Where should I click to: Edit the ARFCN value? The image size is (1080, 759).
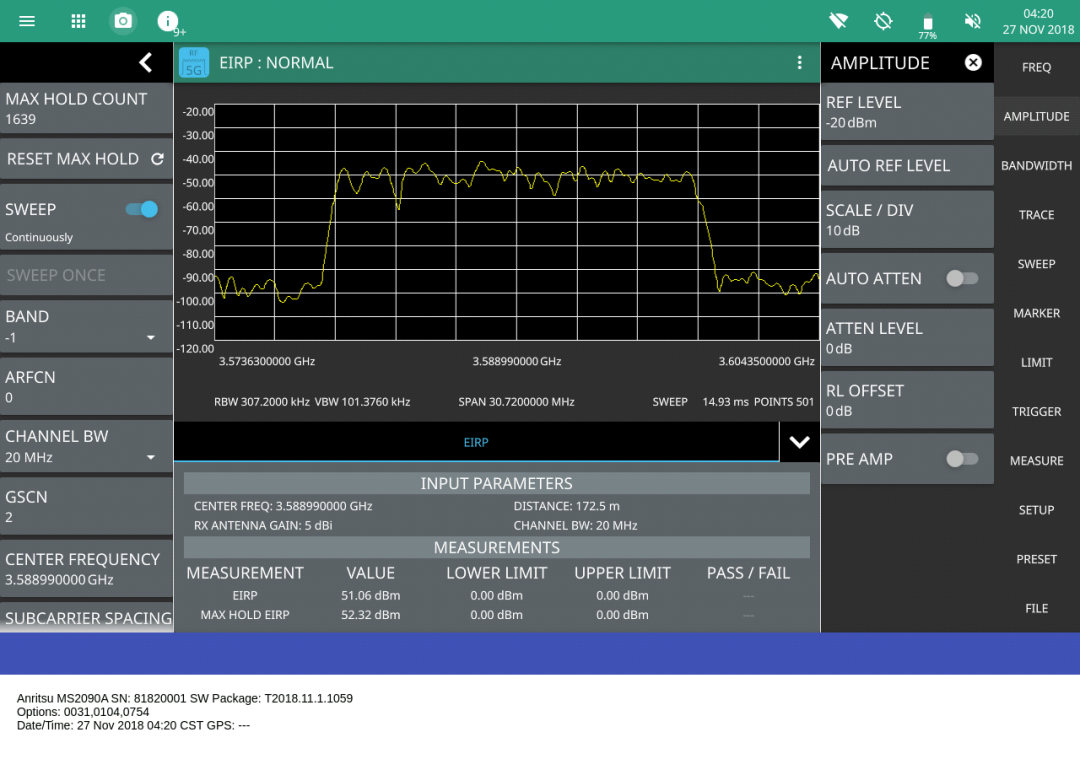[86, 386]
